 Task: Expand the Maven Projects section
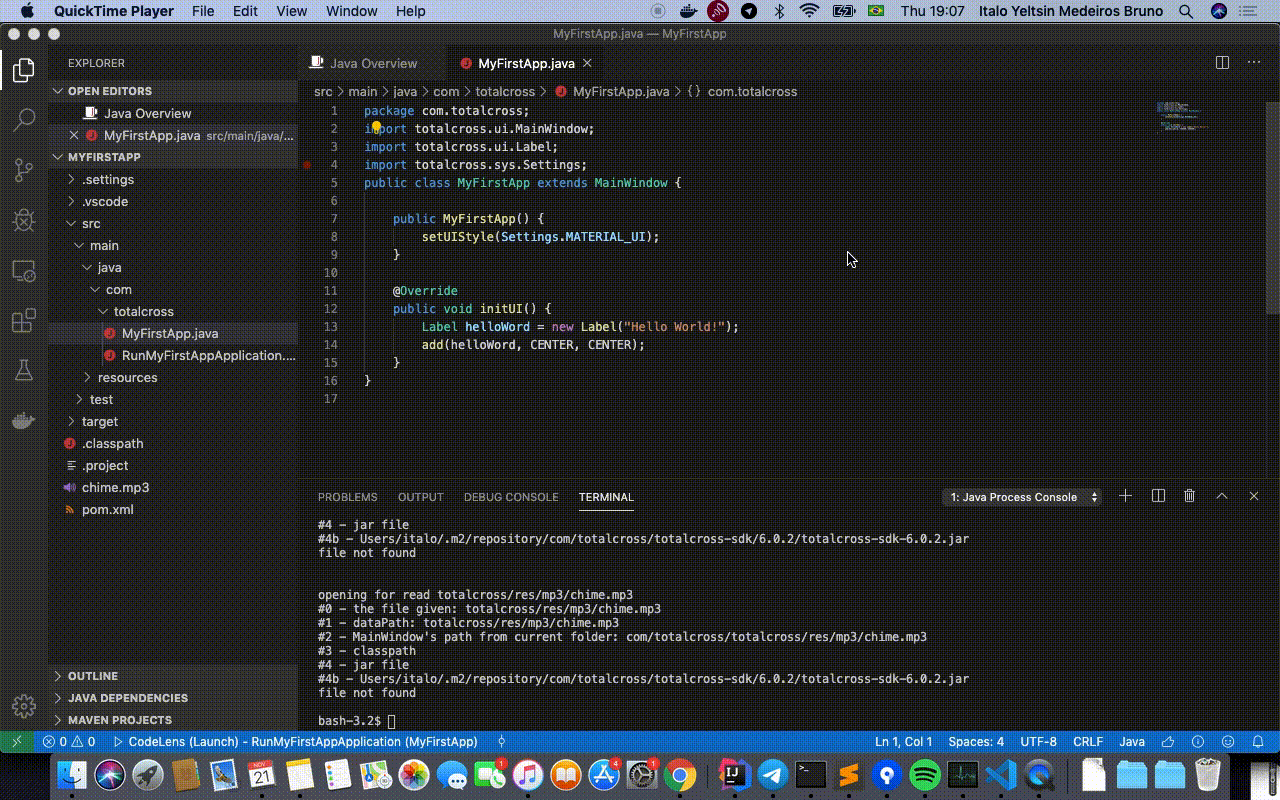pos(174,720)
